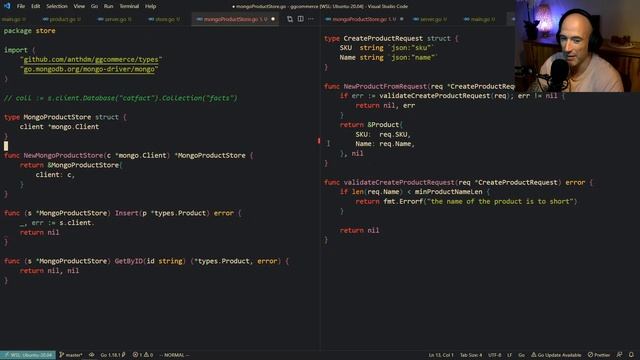This screenshot has height=360, width=640.
Task: Open the File menu
Action: pyautogui.click(x=20, y=6)
